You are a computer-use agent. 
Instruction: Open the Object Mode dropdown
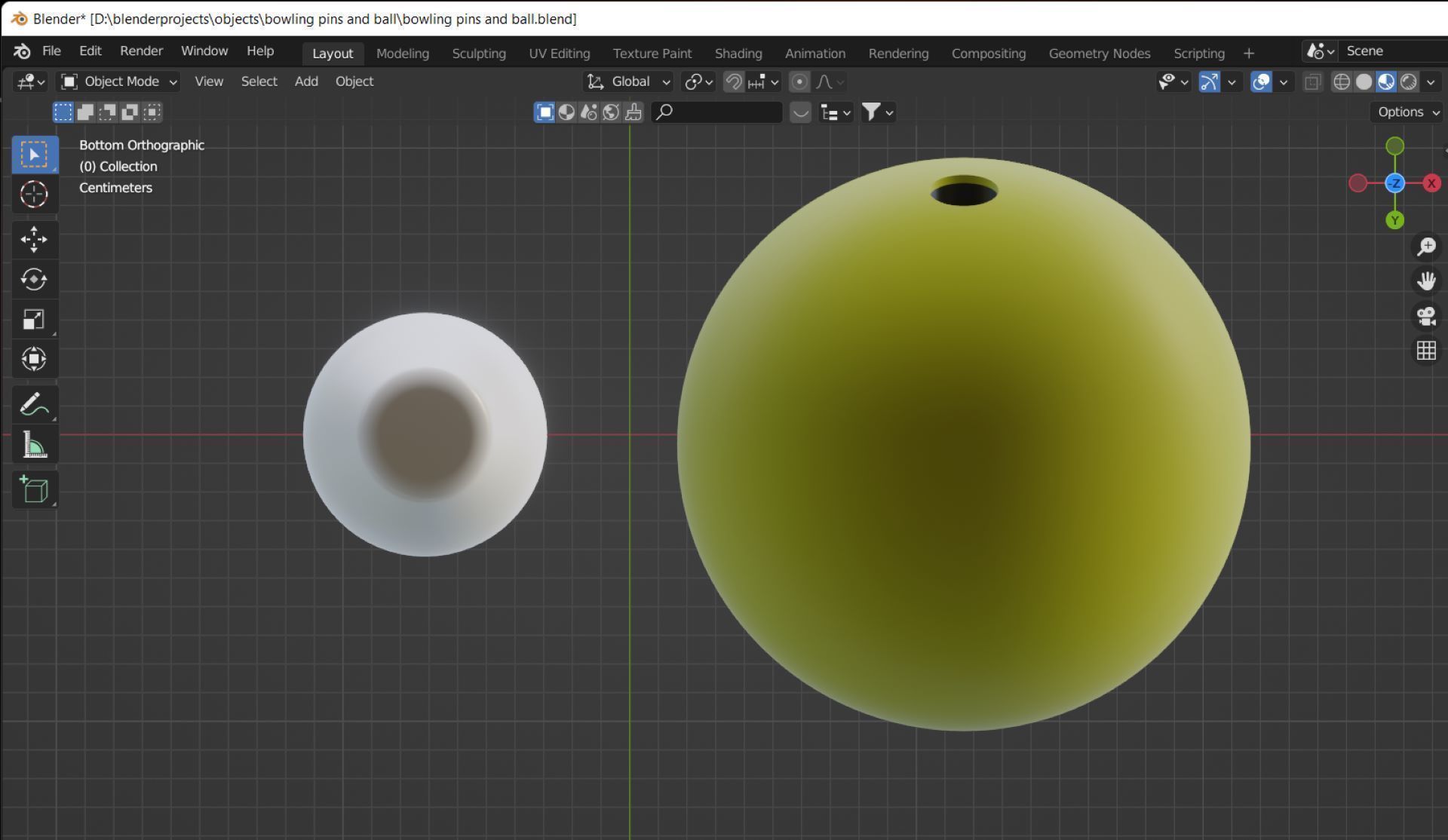pos(118,81)
